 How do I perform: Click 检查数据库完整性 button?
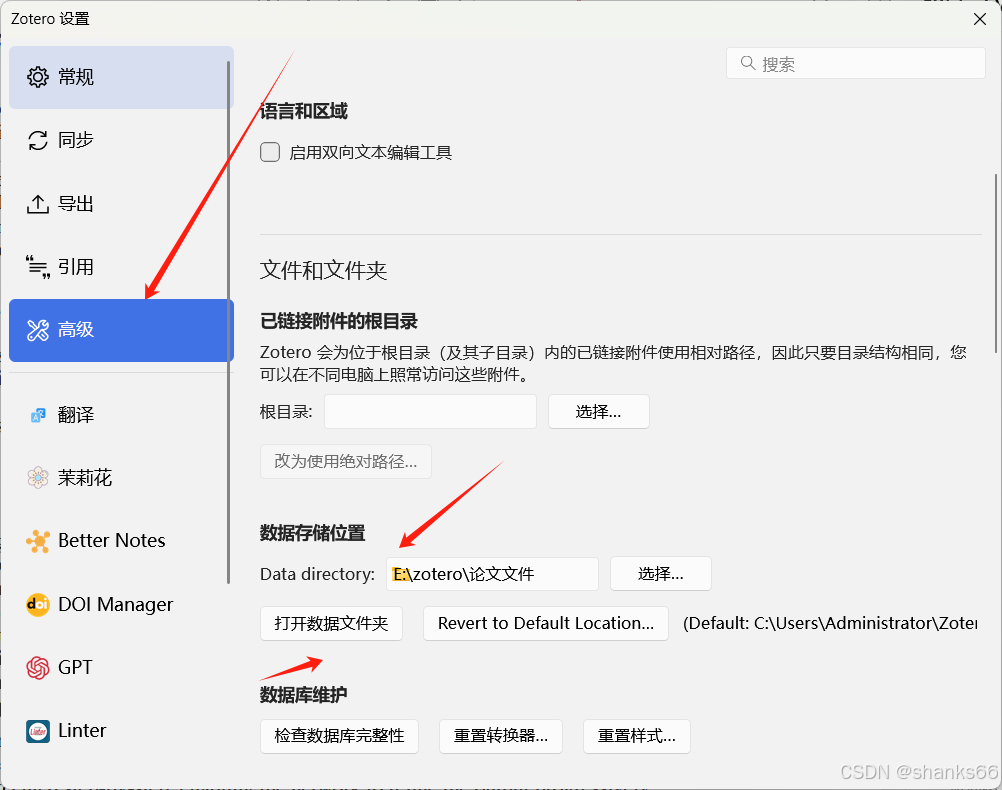339,736
